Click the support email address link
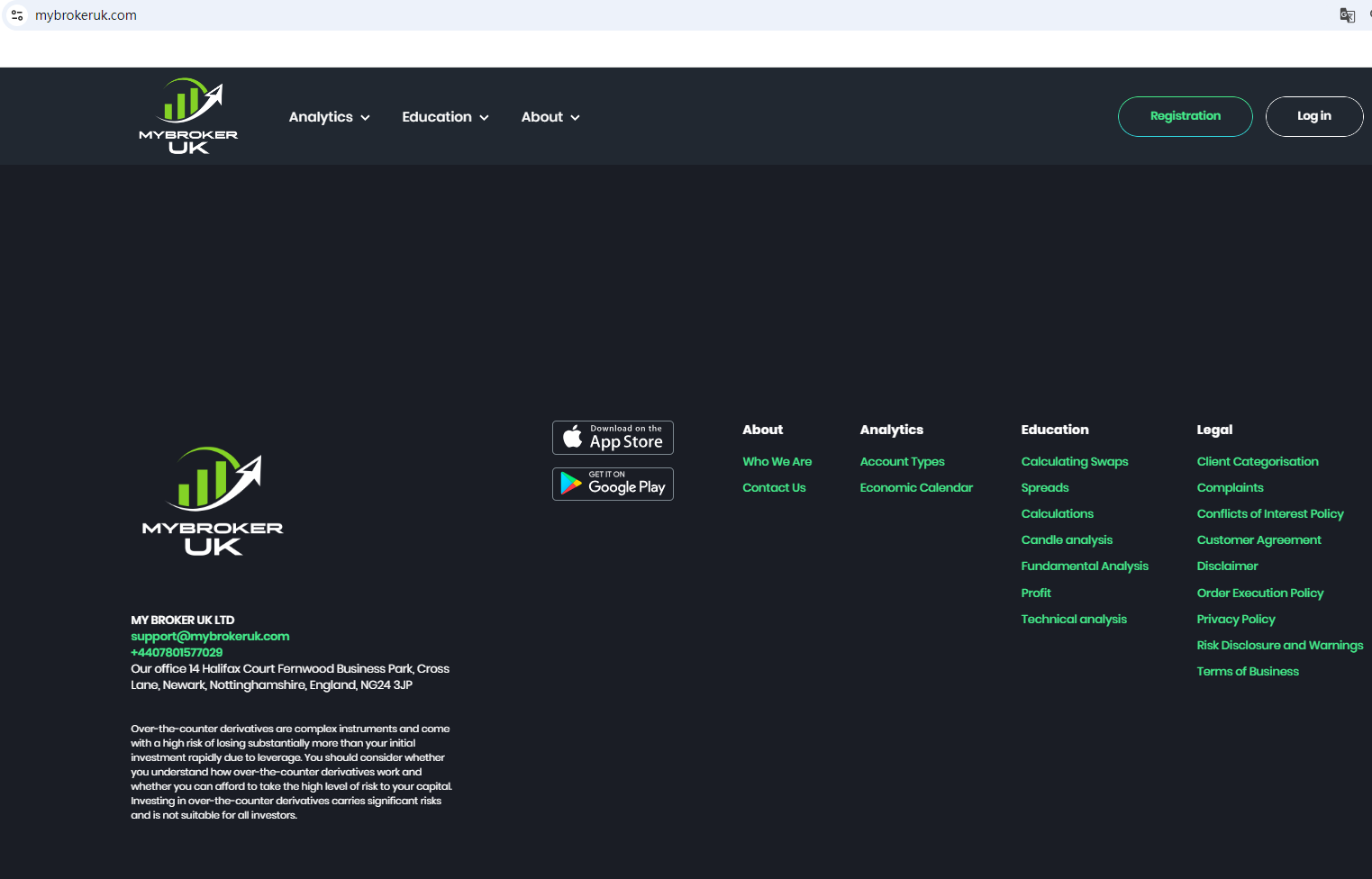 [x=210, y=636]
